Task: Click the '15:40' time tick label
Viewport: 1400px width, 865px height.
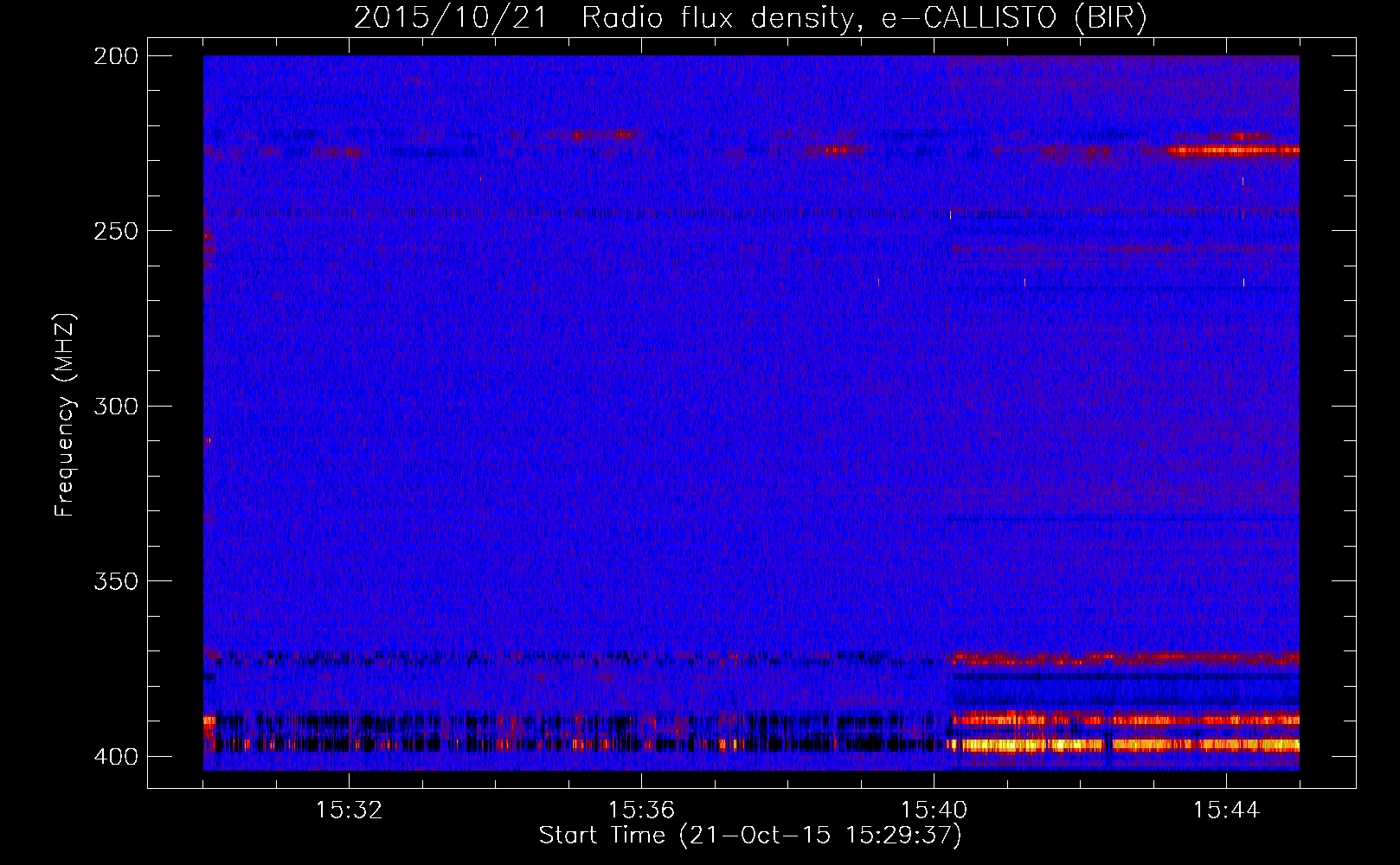Action: pos(934,811)
